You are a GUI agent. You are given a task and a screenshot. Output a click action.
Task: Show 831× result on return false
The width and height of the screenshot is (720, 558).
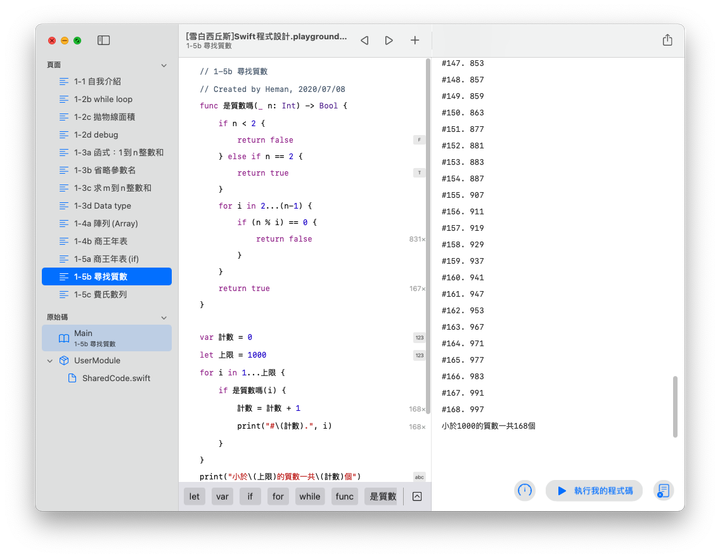417,239
